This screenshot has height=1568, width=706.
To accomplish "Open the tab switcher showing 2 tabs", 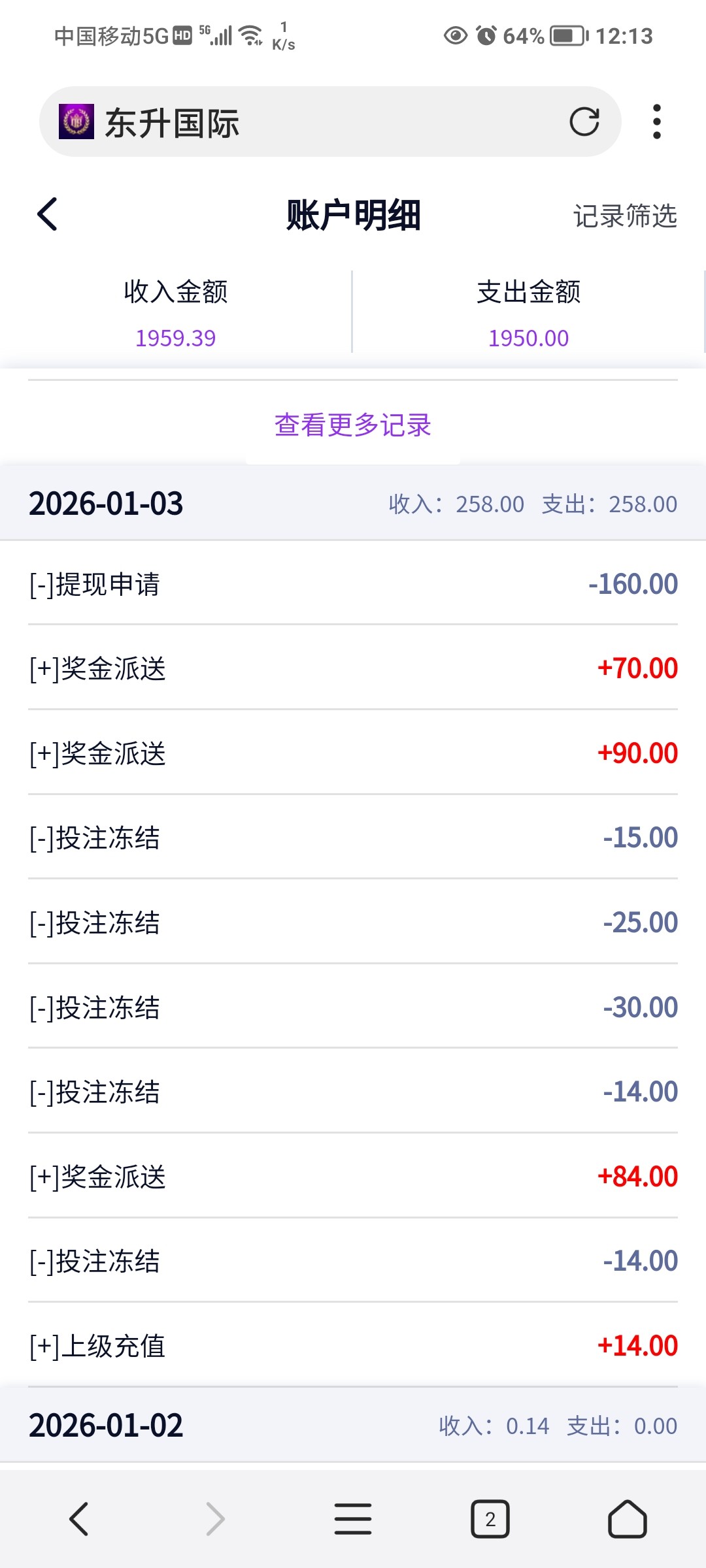I will [490, 1518].
